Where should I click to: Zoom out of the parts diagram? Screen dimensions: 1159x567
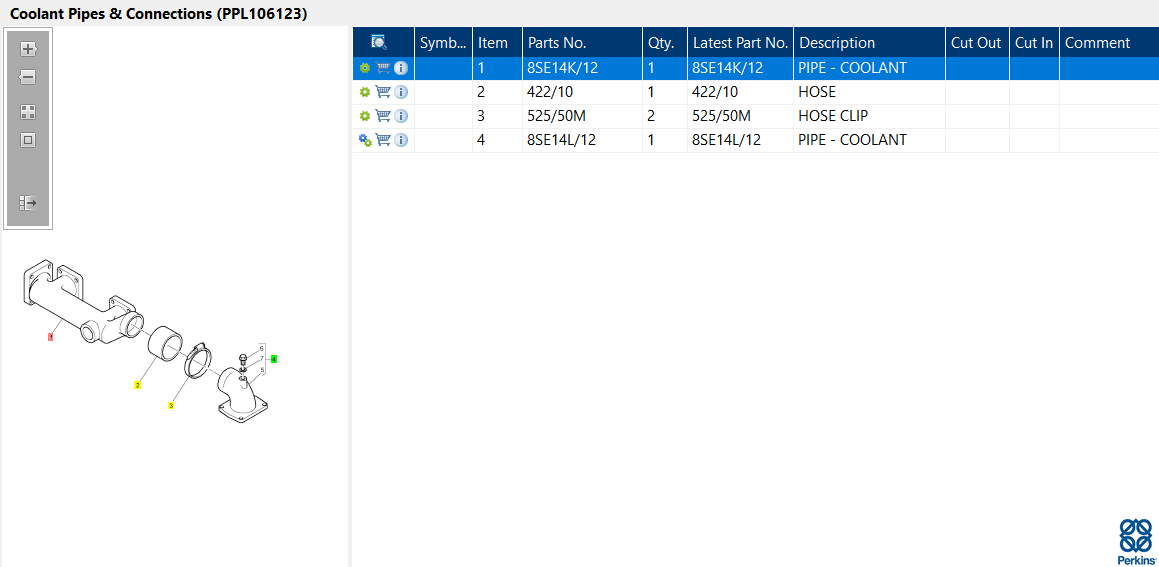click(27, 77)
